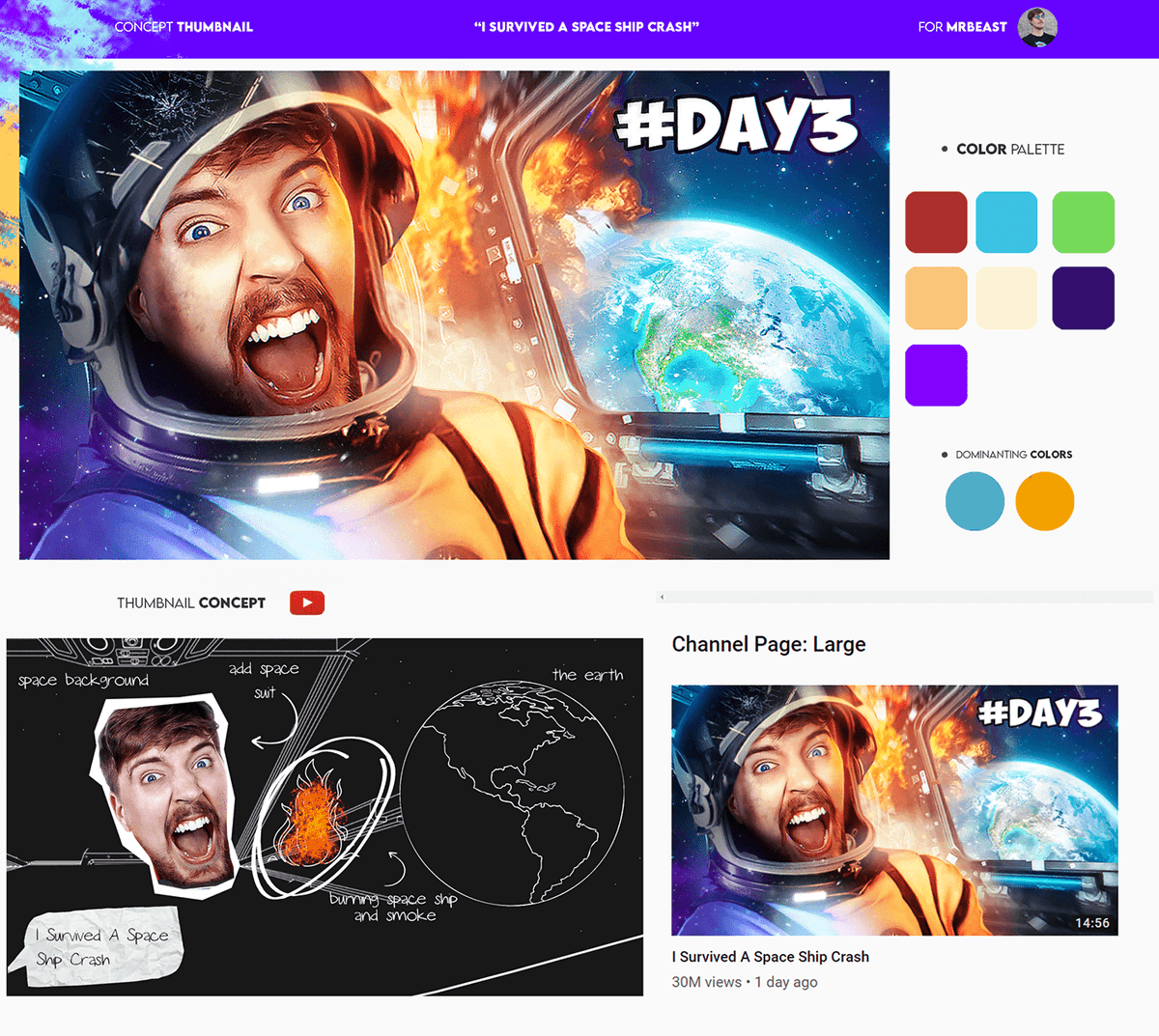
Task: Pick the light orange palette swatch
Action: pos(936,298)
